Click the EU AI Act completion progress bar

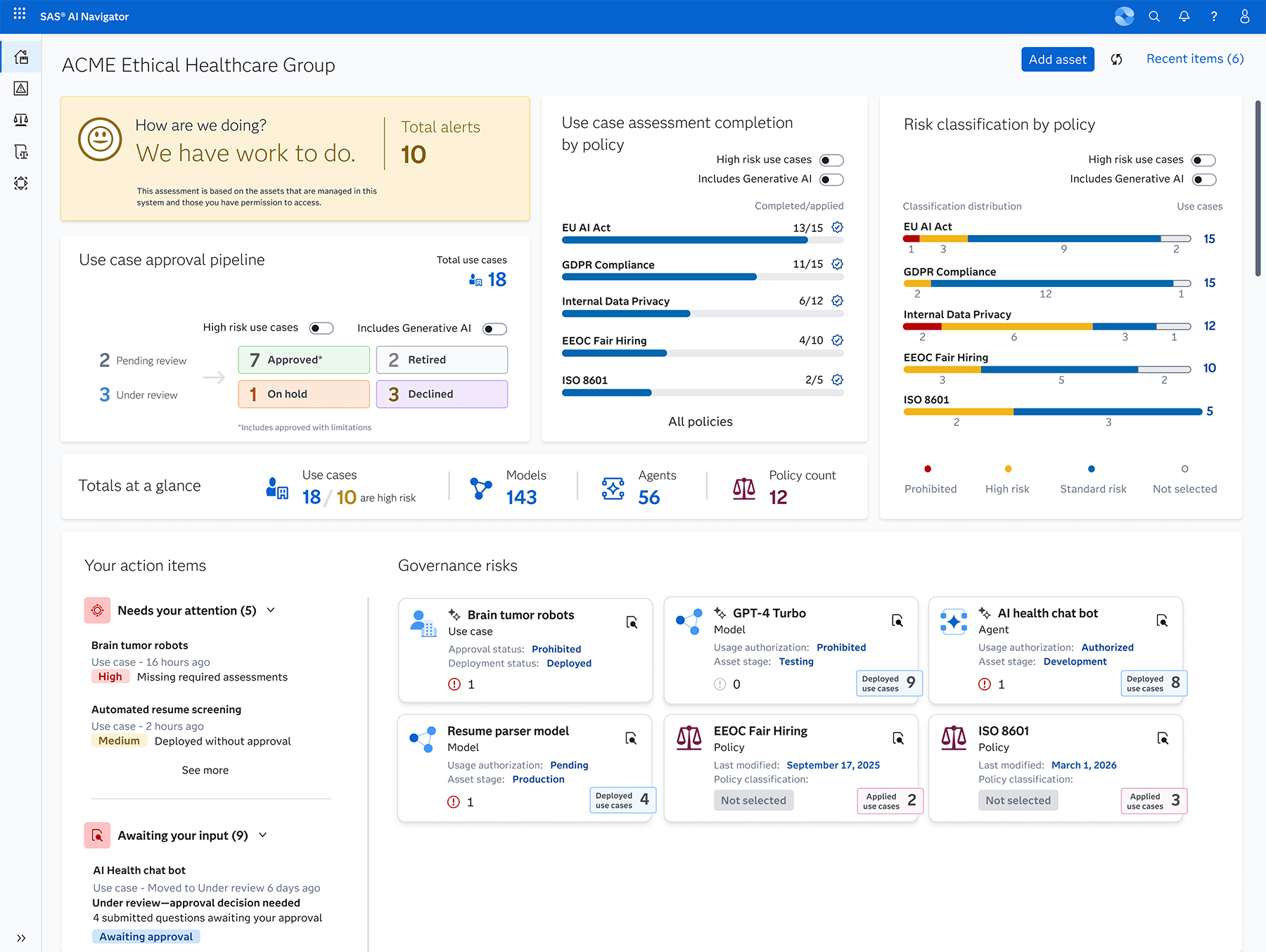coord(703,240)
